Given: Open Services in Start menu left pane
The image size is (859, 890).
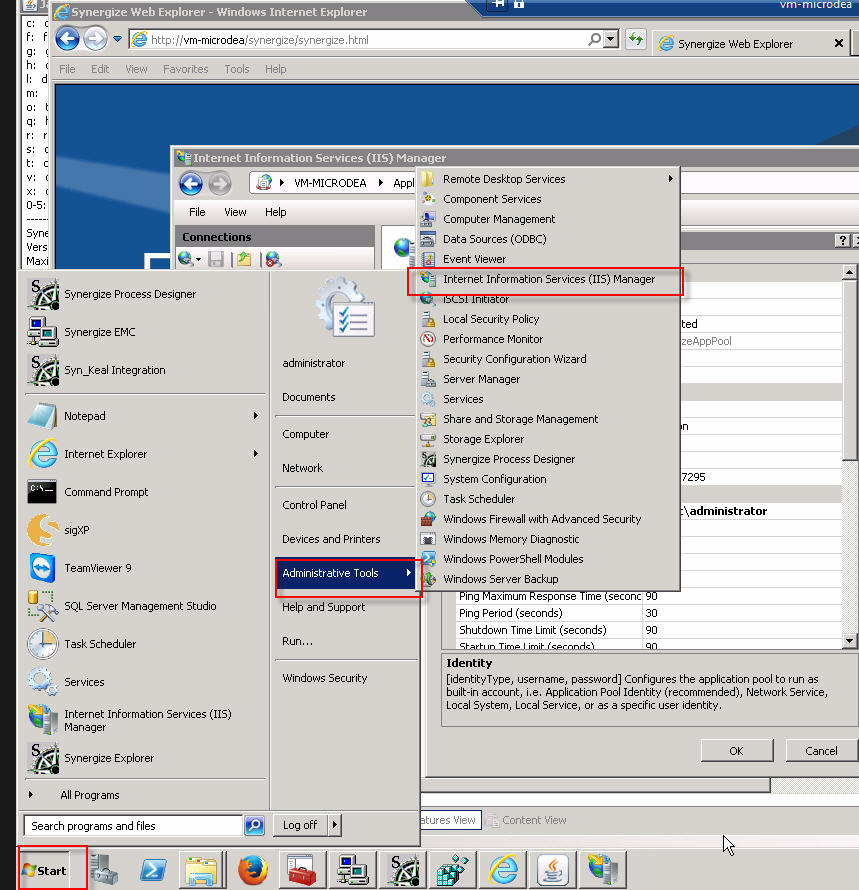Looking at the screenshot, I should [67, 682].
